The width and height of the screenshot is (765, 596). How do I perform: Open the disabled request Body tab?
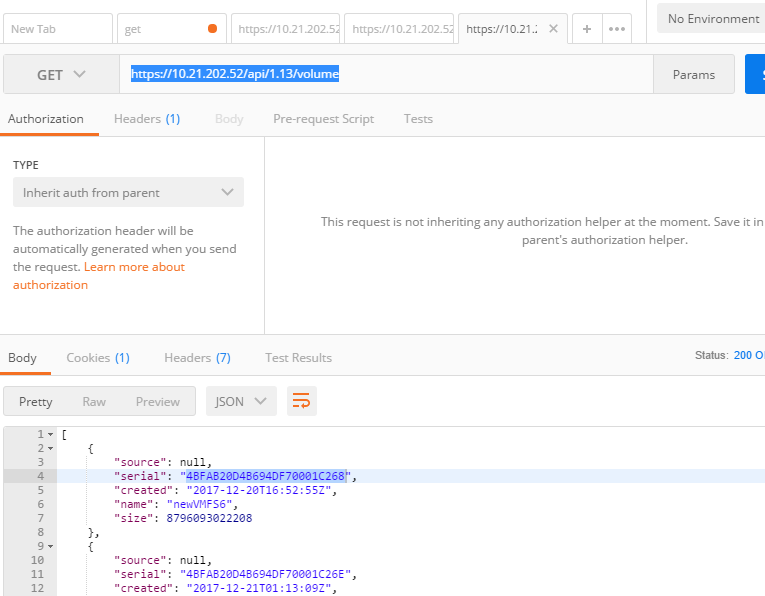point(229,119)
